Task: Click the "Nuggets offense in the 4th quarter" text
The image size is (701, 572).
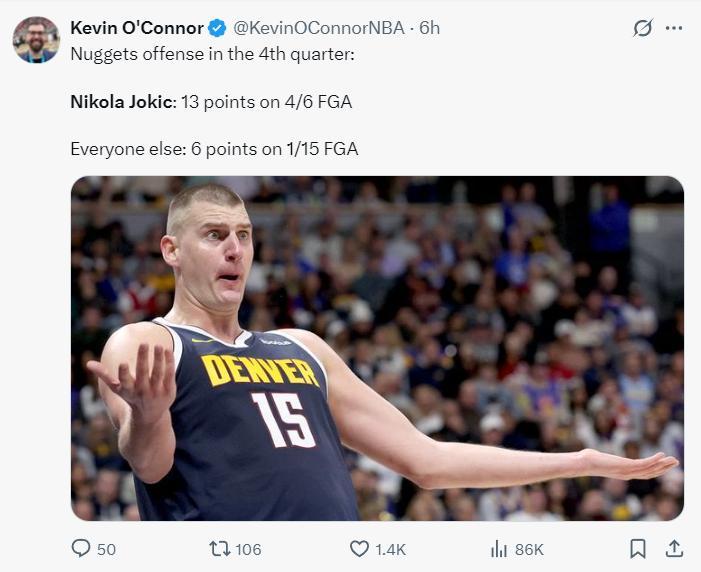Action: pyautogui.click(x=212, y=53)
